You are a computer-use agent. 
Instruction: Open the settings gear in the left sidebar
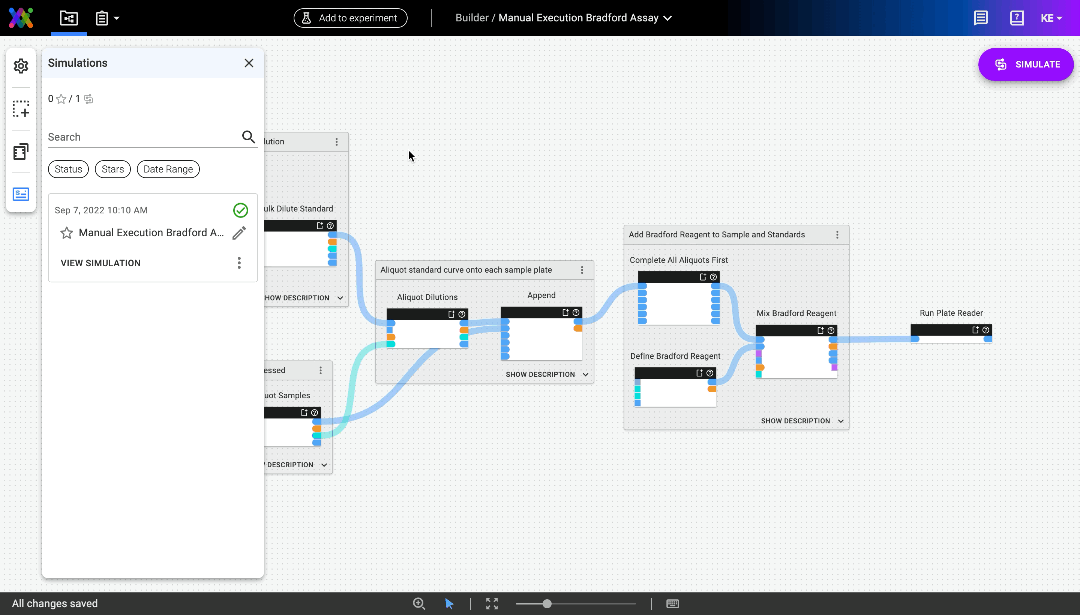20,66
